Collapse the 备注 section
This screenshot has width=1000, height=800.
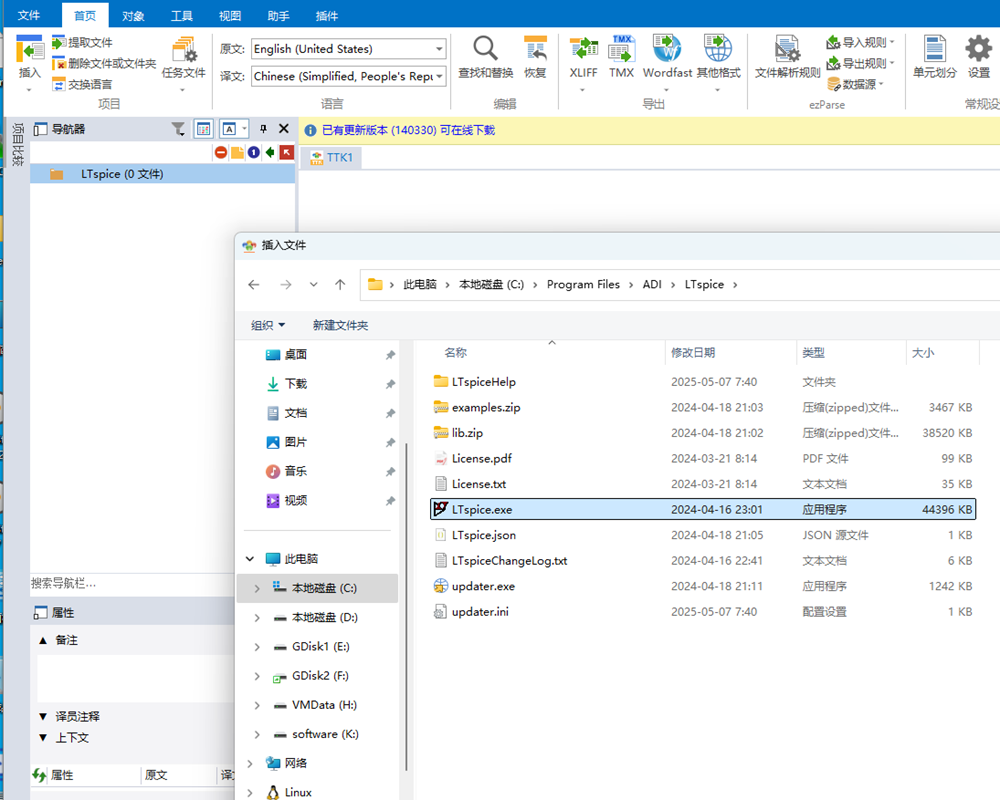pyautogui.click(x=43, y=640)
